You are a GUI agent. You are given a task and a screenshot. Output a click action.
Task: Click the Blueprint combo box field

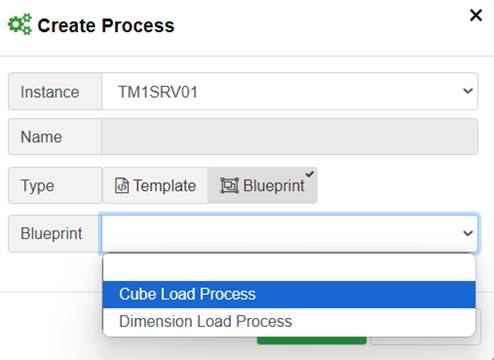tap(290, 233)
